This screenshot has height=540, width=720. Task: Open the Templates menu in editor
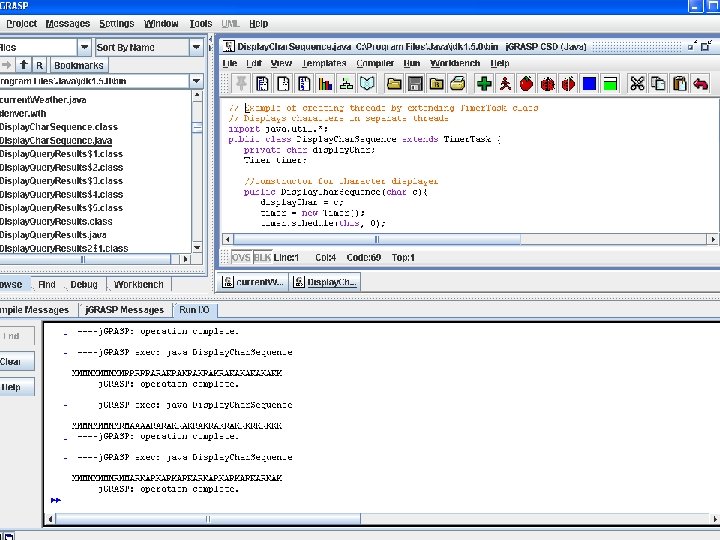[x=324, y=63]
